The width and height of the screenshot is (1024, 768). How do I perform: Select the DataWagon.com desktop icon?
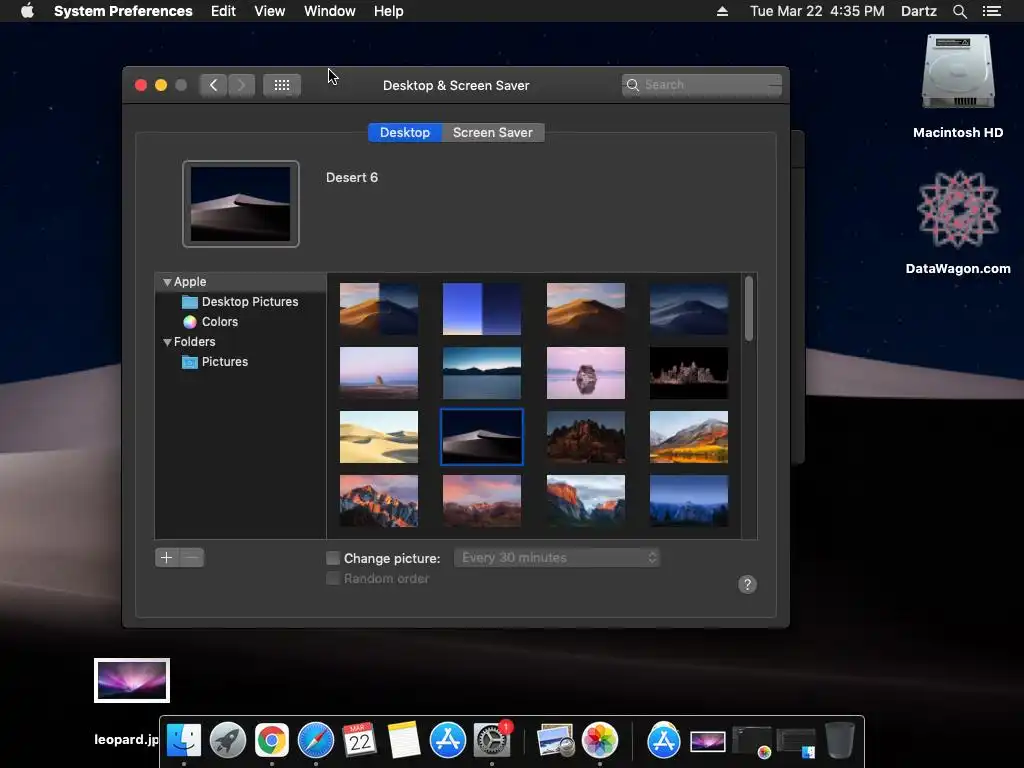pyautogui.click(x=958, y=209)
